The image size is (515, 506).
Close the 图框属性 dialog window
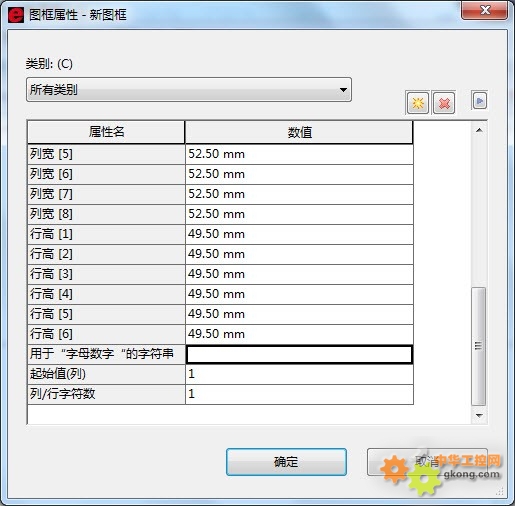coord(485,10)
